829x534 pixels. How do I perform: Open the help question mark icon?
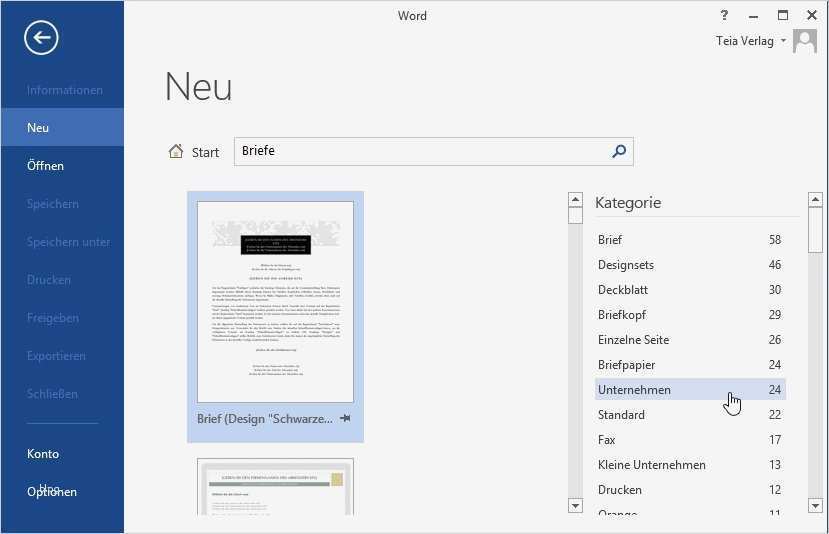click(x=724, y=15)
